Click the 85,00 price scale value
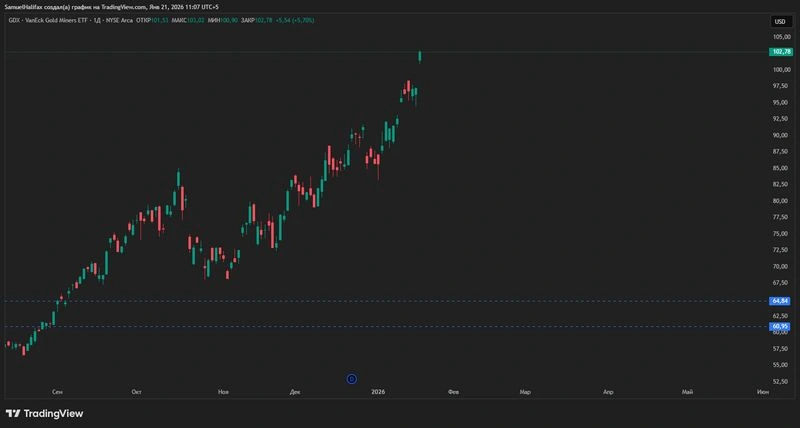Screen dimensions: 800x428 click(782, 168)
